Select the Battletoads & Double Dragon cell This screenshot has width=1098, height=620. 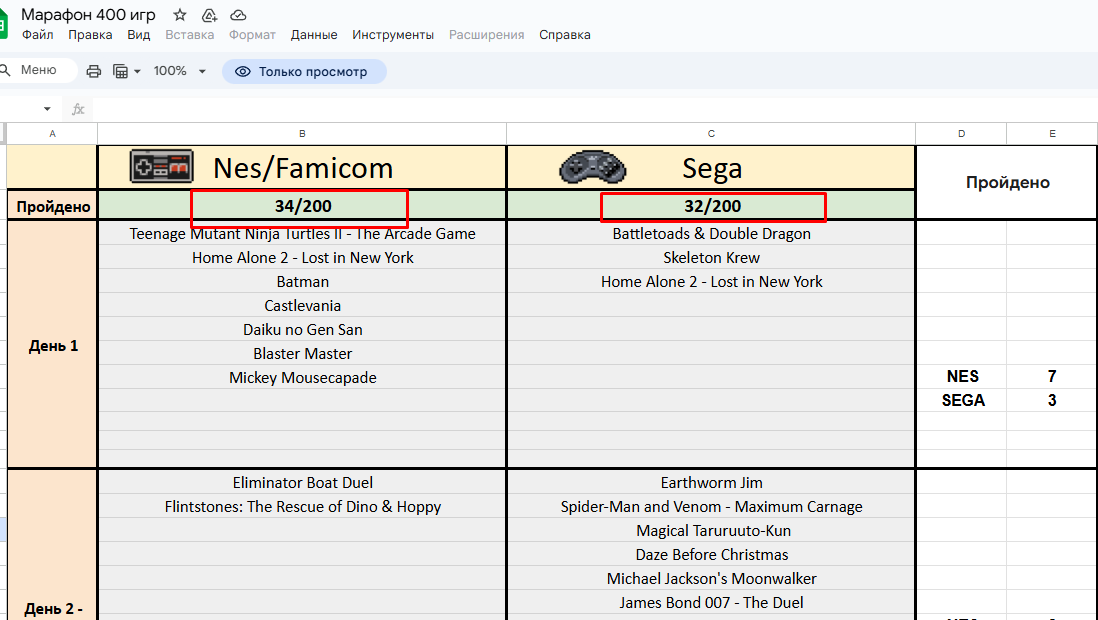pyautogui.click(x=711, y=233)
